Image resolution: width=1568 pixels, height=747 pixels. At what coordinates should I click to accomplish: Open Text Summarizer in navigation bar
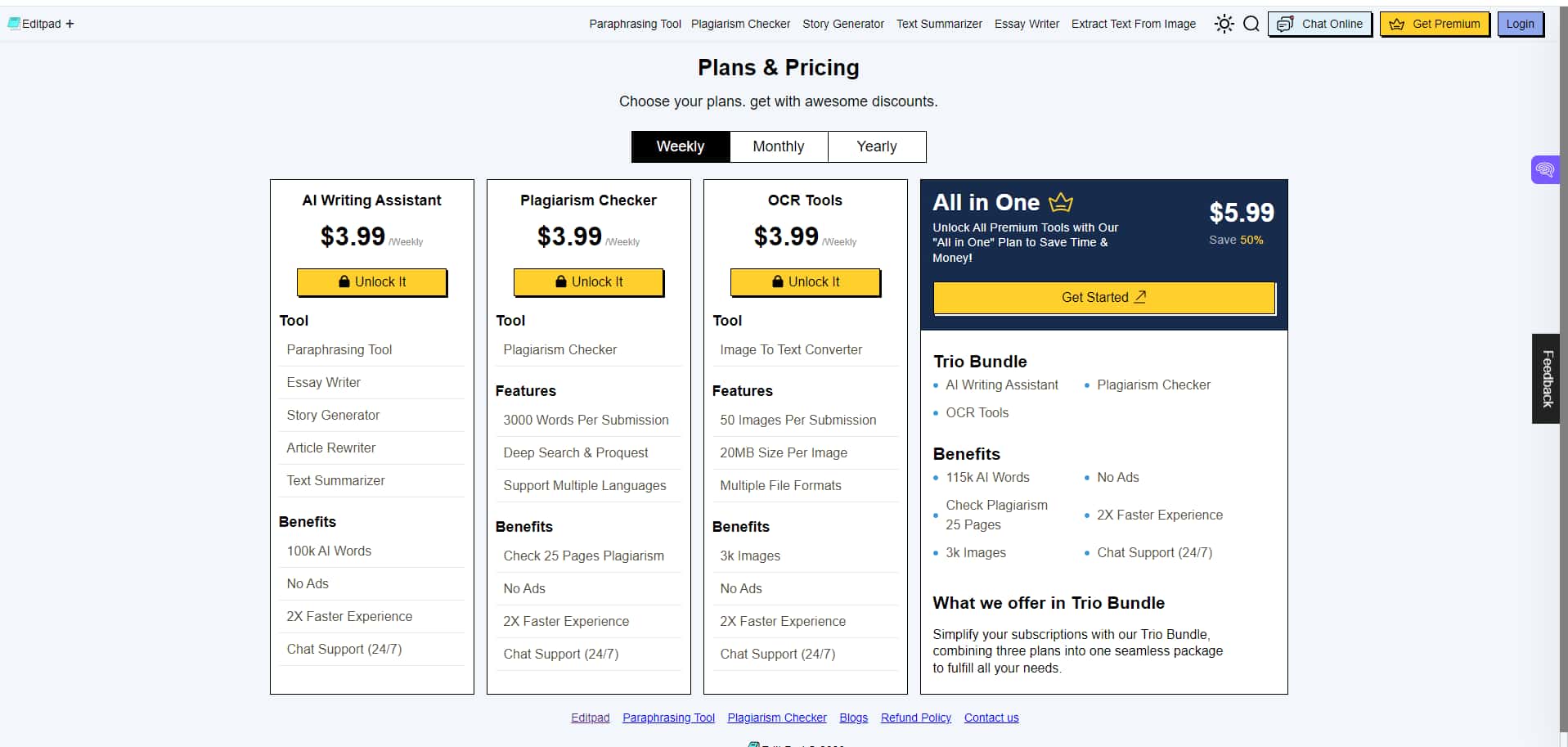click(939, 24)
